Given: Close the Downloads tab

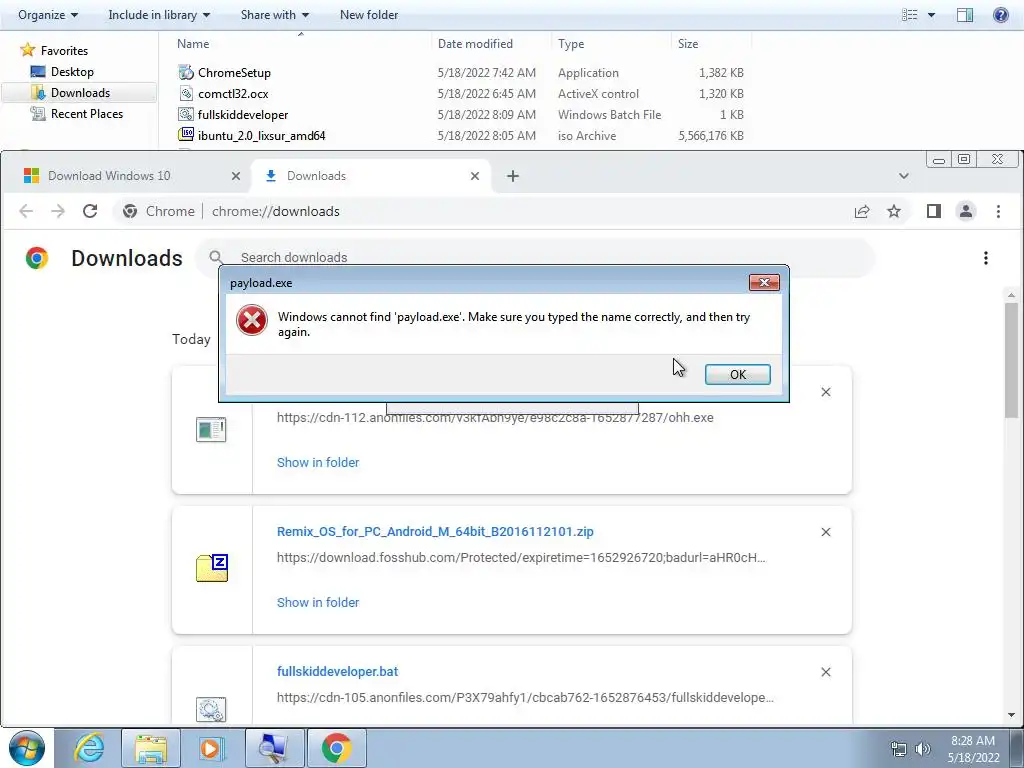Looking at the screenshot, I should pos(475,176).
